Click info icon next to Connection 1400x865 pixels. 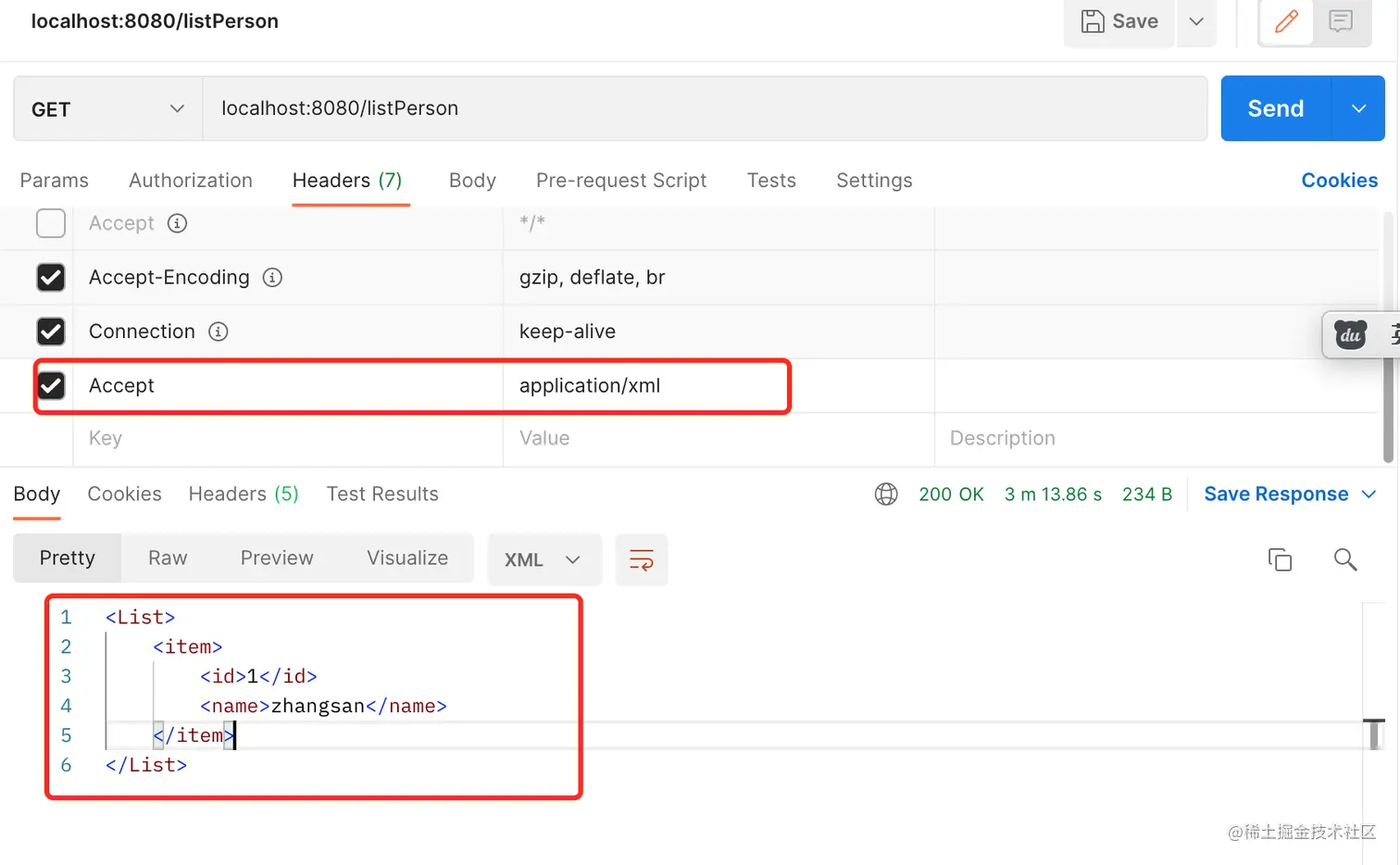(x=219, y=332)
